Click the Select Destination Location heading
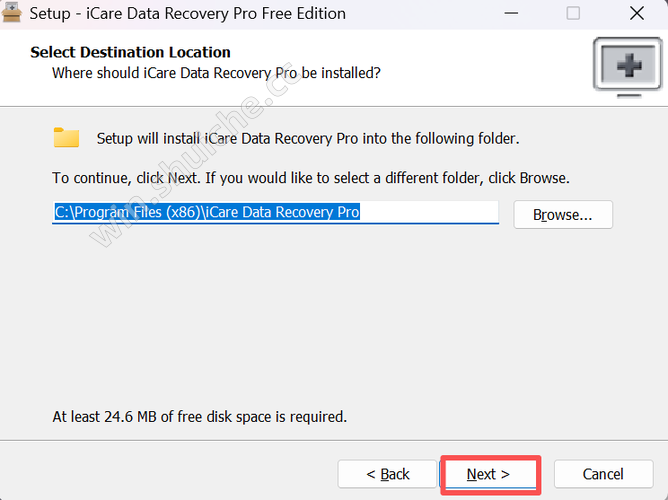 point(131,52)
